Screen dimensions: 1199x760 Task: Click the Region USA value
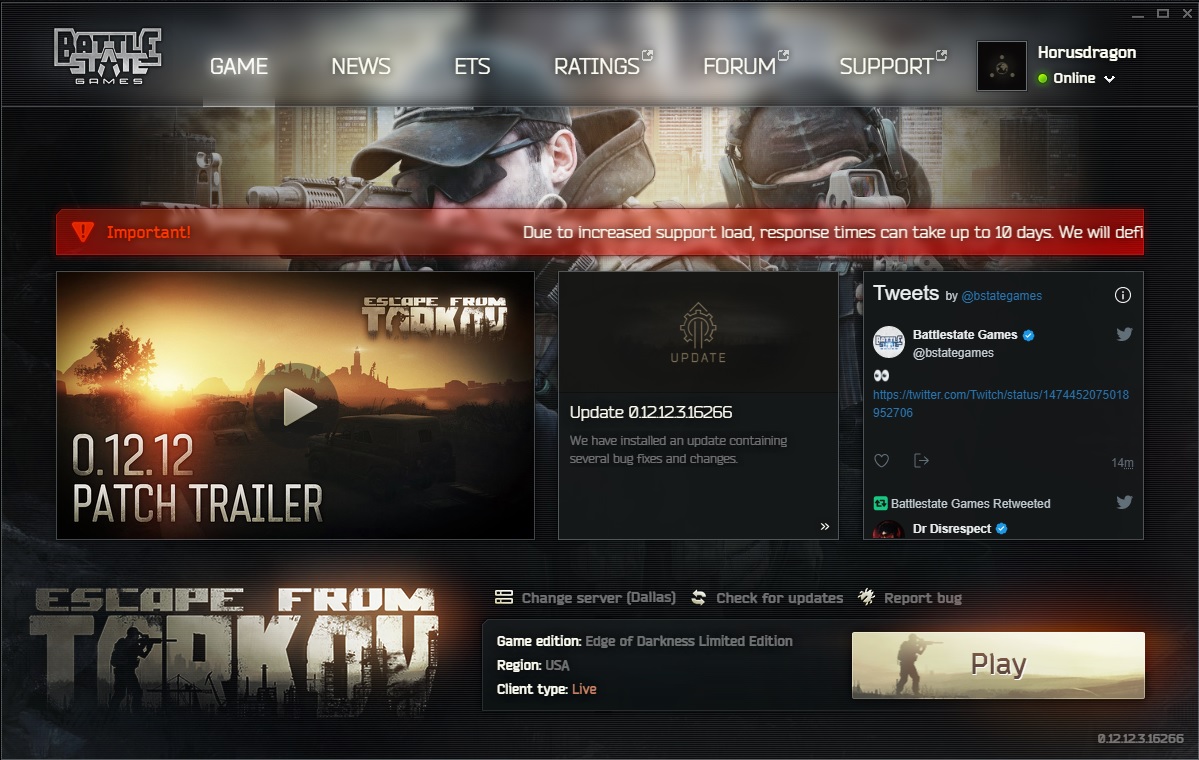[x=557, y=665]
